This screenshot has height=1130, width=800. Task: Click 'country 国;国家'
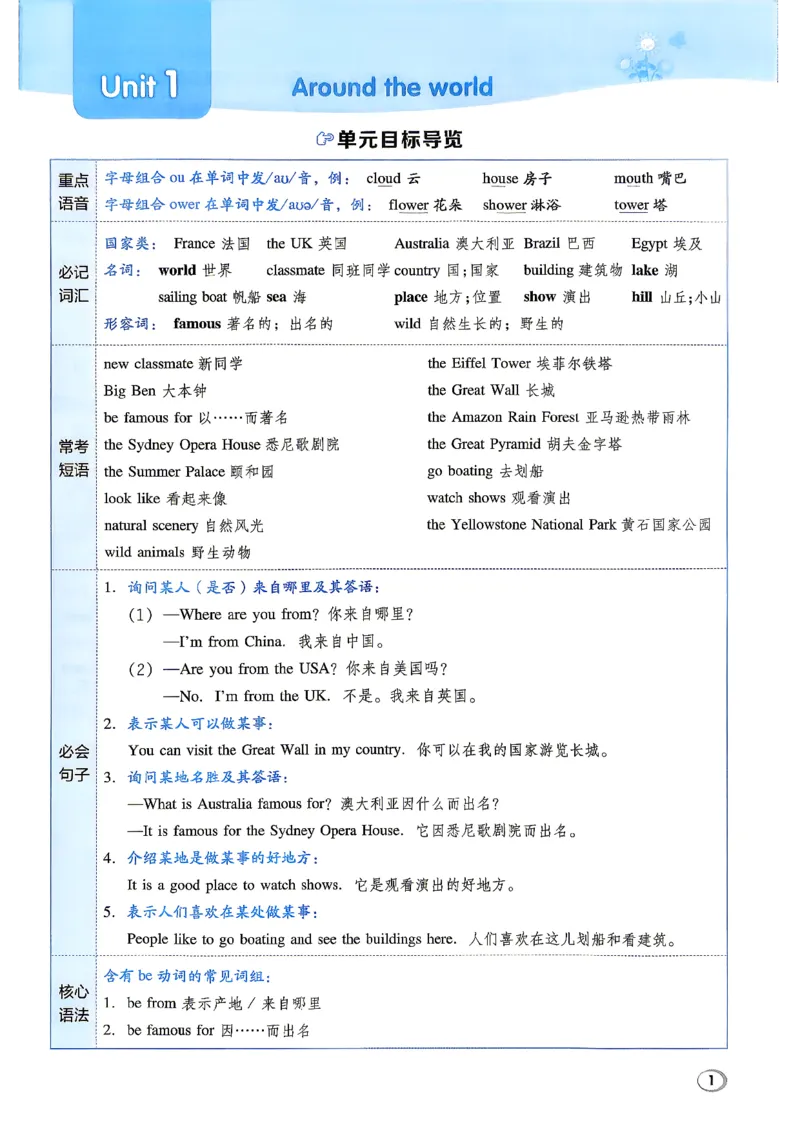pos(446,270)
